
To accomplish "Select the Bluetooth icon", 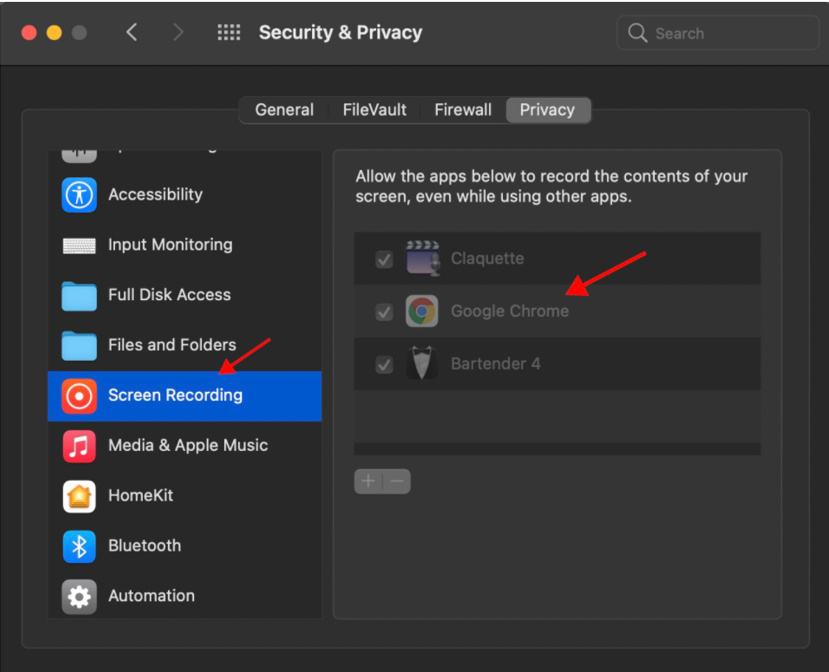I will (x=79, y=546).
